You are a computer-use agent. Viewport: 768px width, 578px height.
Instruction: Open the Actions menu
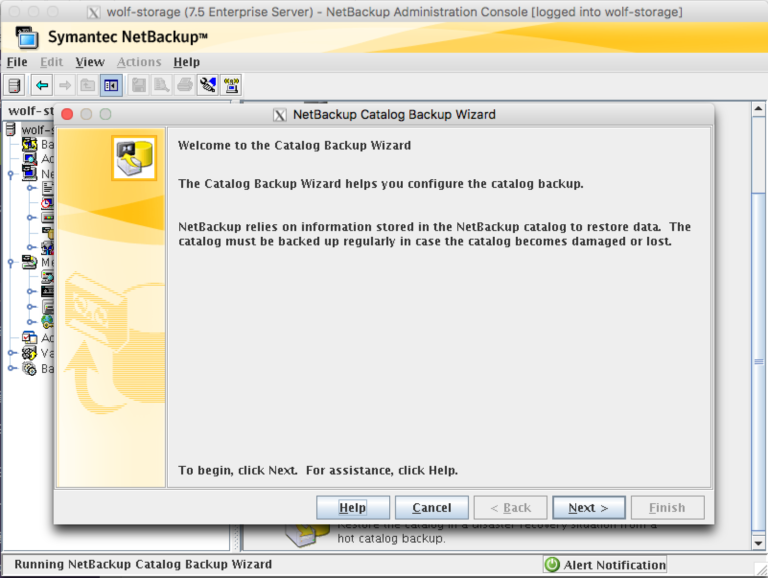[139, 62]
